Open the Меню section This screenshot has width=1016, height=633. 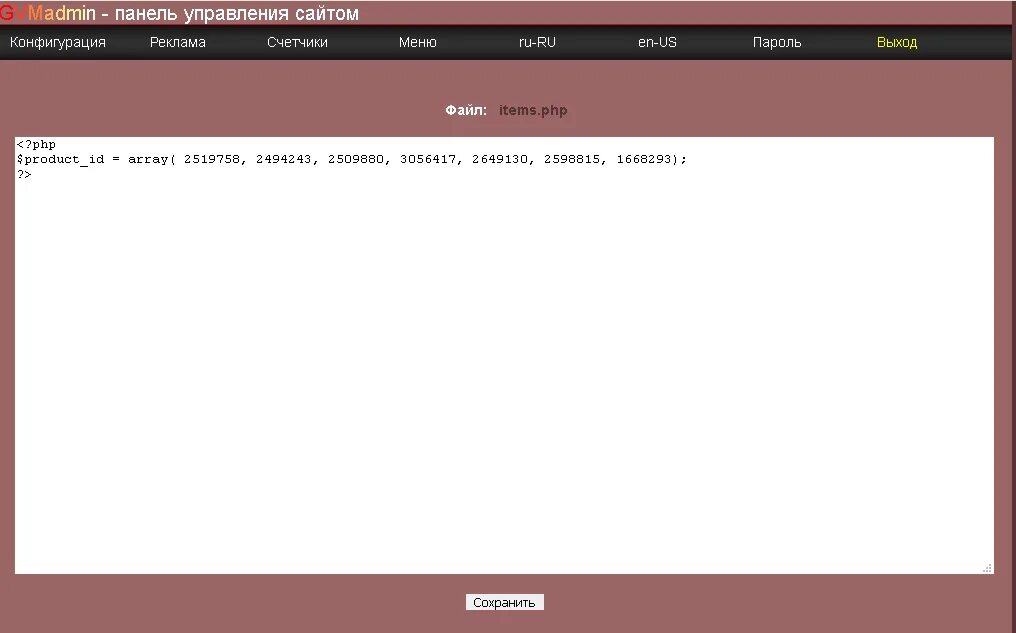[x=417, y=42]
